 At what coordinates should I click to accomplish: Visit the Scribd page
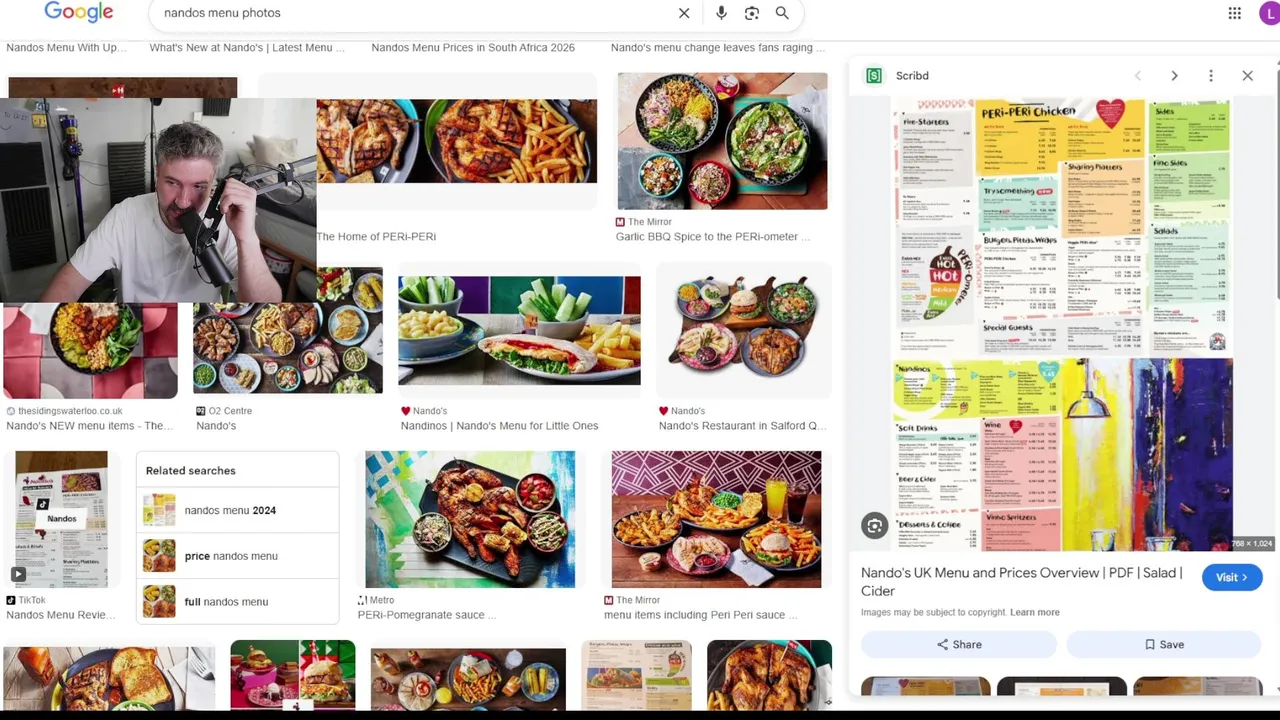coord(1231,577)
